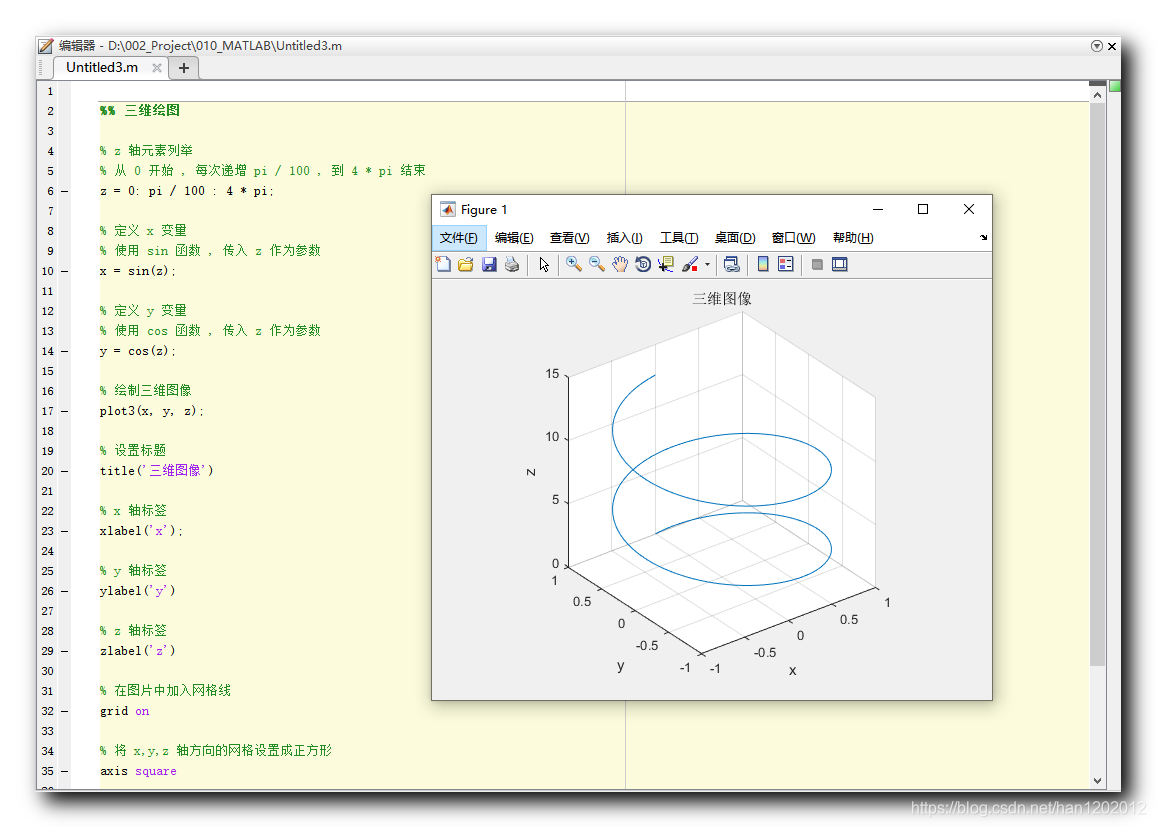Open the editor actions dropdown in the title bar
The height and width of the screenshot is (827, 1156).
tap(1096, 46)
